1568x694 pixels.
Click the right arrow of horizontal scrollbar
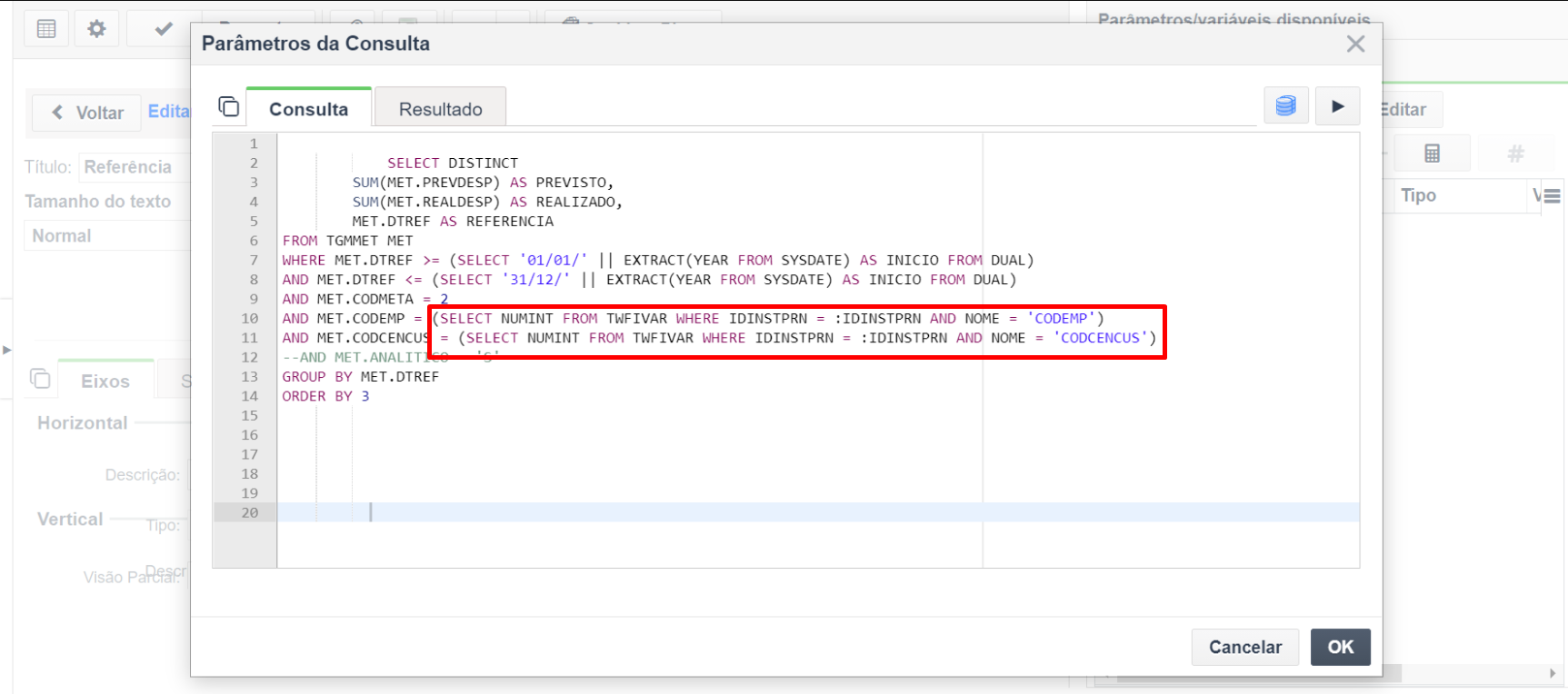pos(1552,673)
